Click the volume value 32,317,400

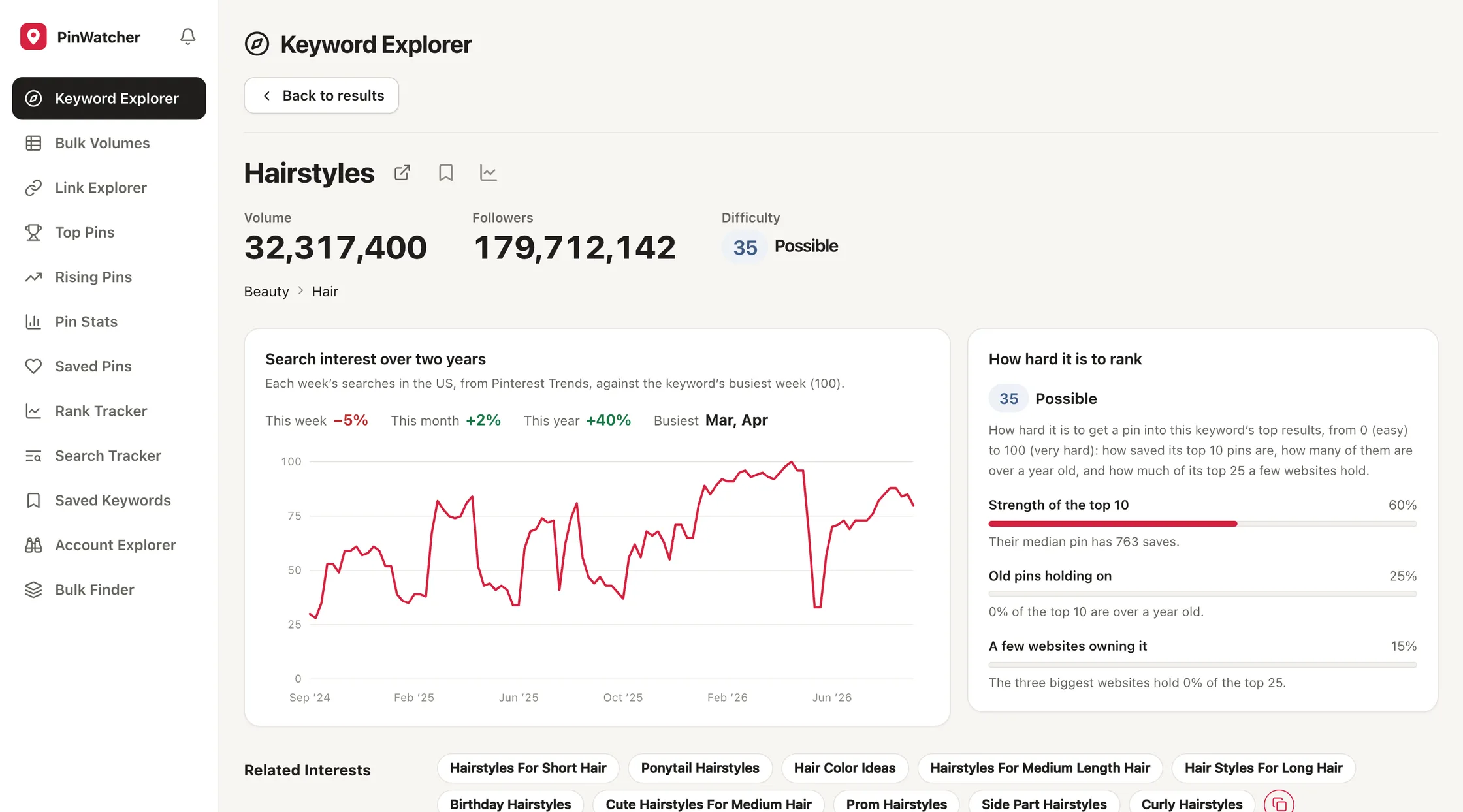[336, 248]
